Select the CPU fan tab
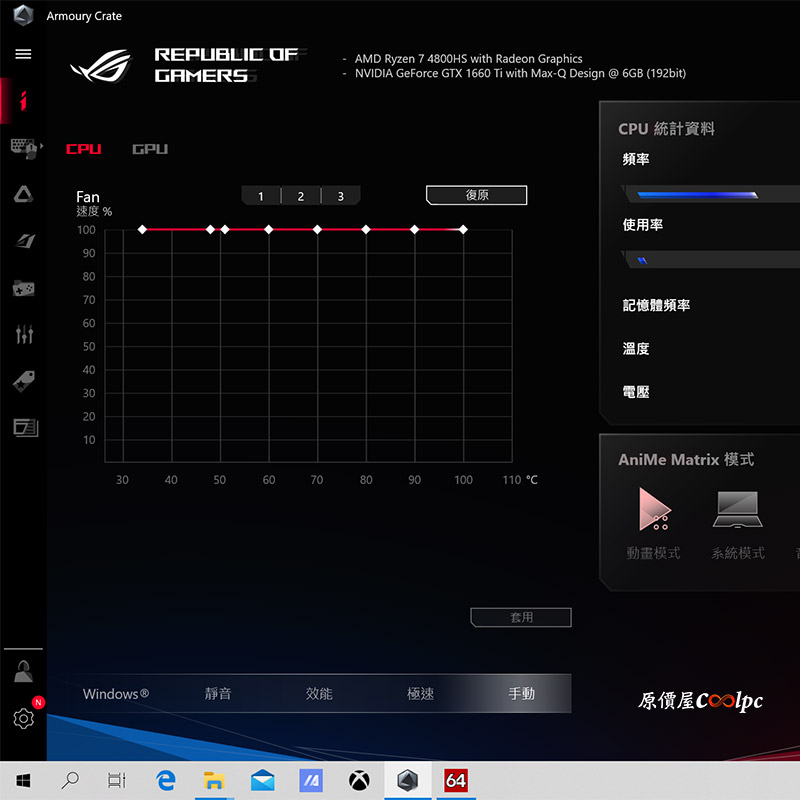Viewport: 800px width, 800px height. [84, 149]
